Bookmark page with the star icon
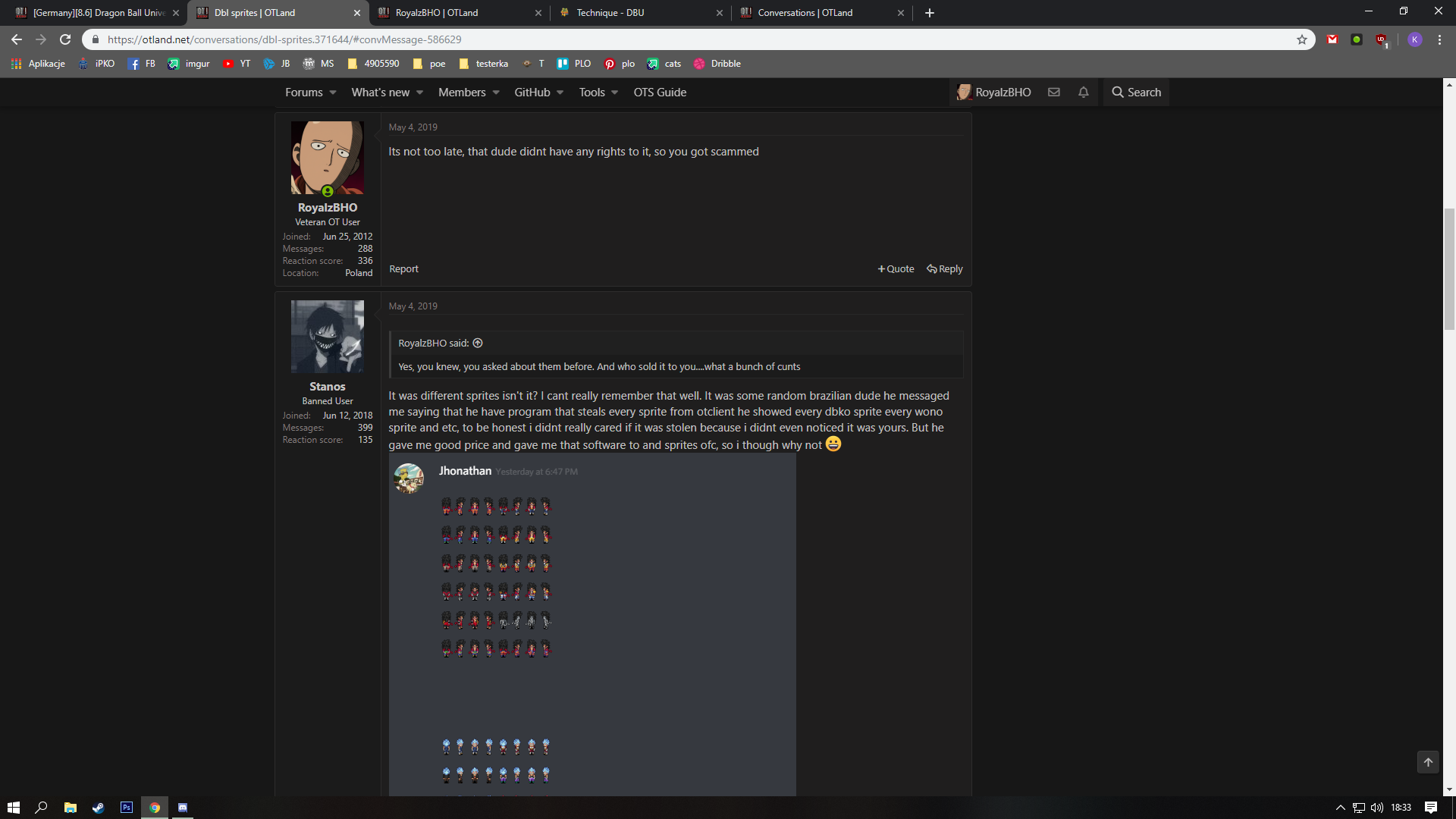This screenshot has height=819, width=1456. tap(1302, 39)
